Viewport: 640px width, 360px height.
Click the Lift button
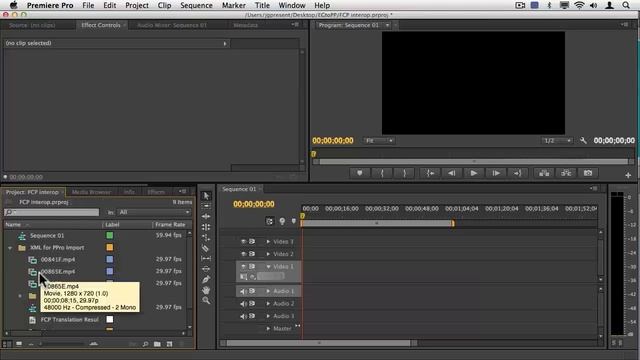(x=544, y=173)
